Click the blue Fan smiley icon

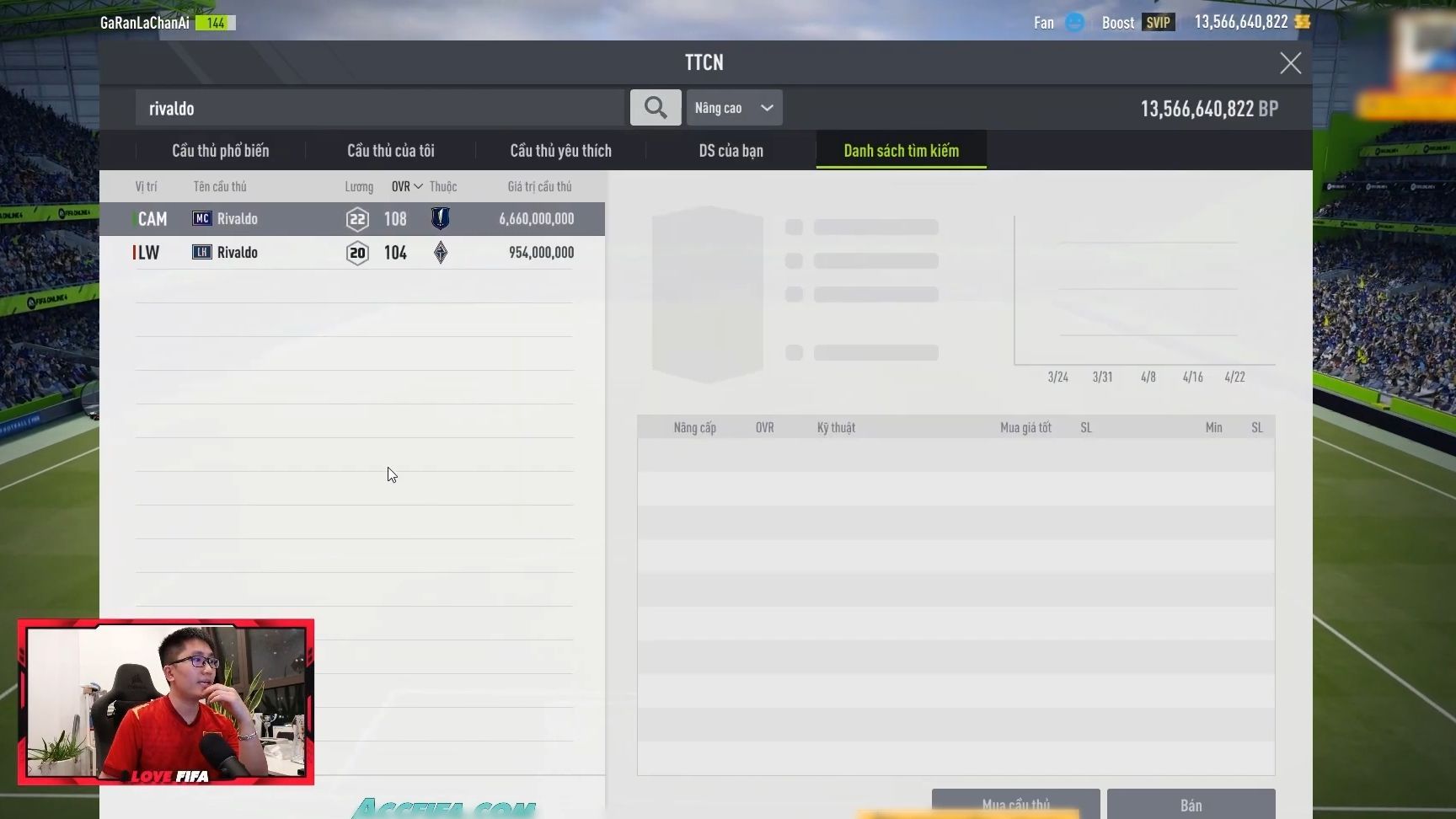(1074, 23)
